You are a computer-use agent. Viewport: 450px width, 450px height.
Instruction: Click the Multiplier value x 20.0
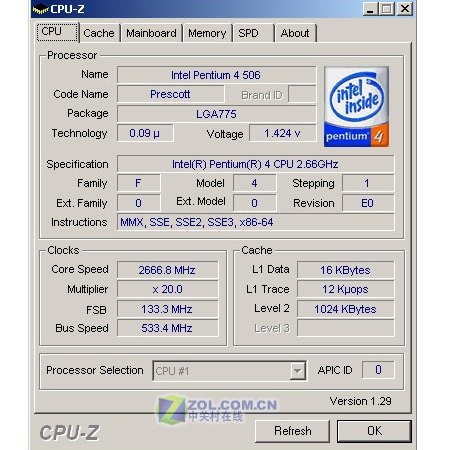[167, 289]
